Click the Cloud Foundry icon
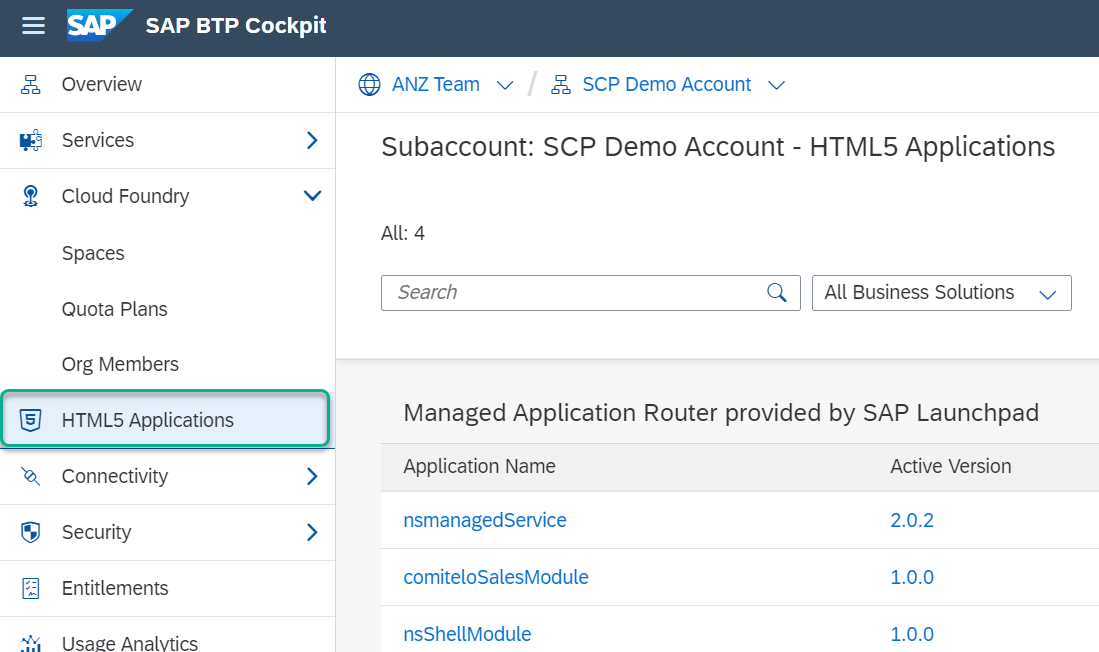Viewport: 1099px width, 652px height. 30,196
